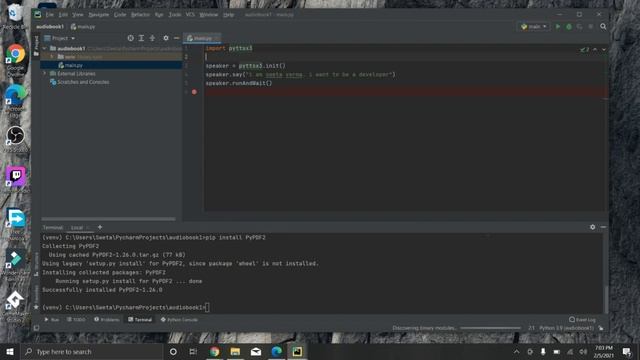Viewport: 640px width, 360px height.
Task: Open the Problems tool window
Action: [107, 320]
